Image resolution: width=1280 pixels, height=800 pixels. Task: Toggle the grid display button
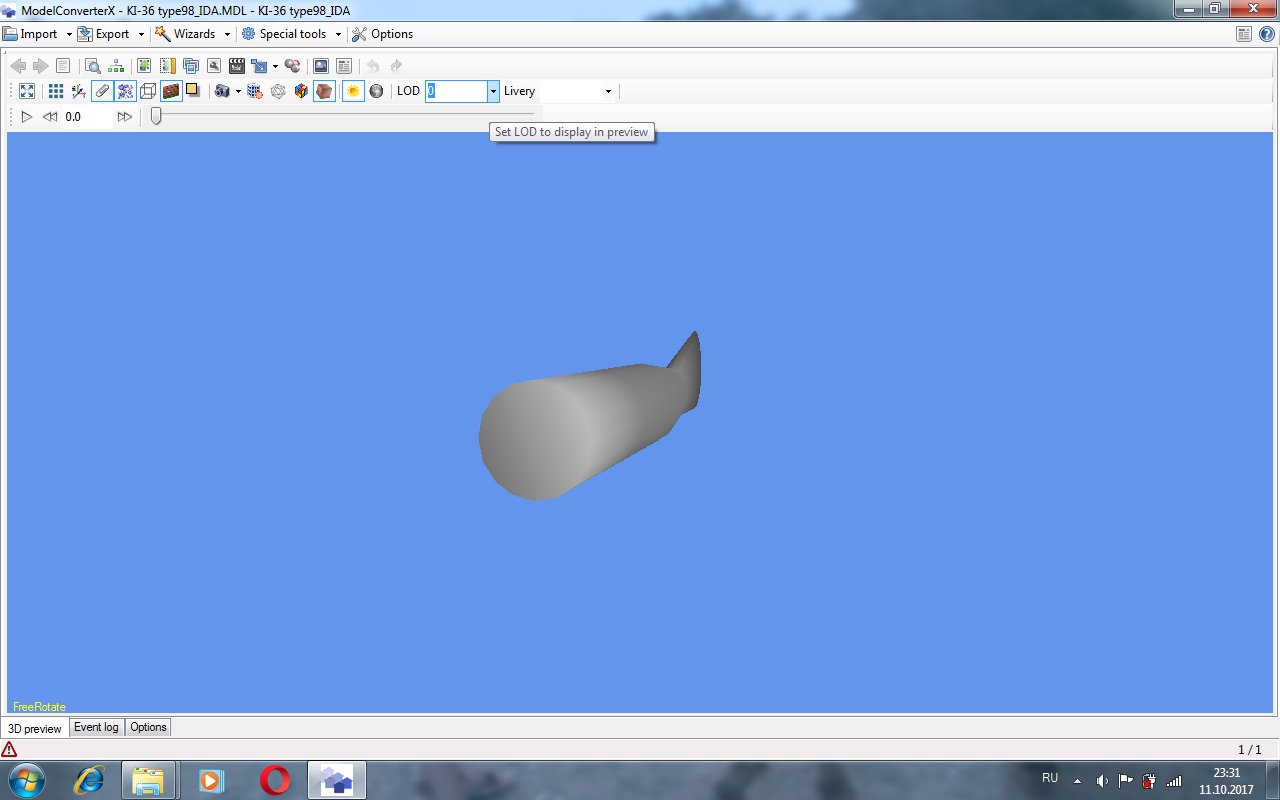[56, 91]
